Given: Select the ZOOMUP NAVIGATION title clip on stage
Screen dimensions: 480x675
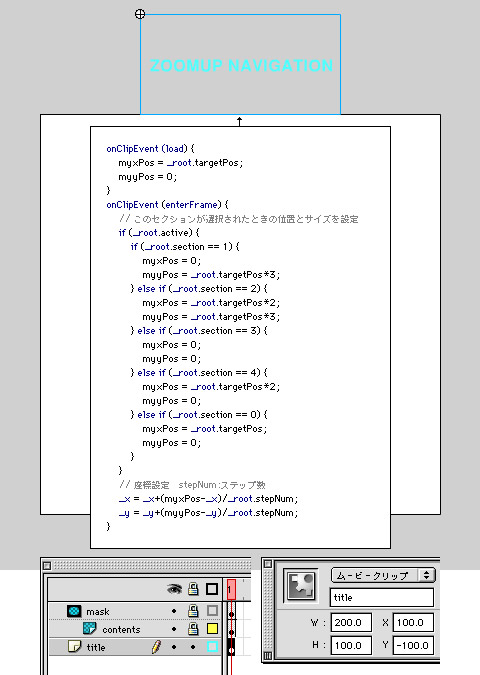Looking at the screenshot, I should (x=241, y=65).
